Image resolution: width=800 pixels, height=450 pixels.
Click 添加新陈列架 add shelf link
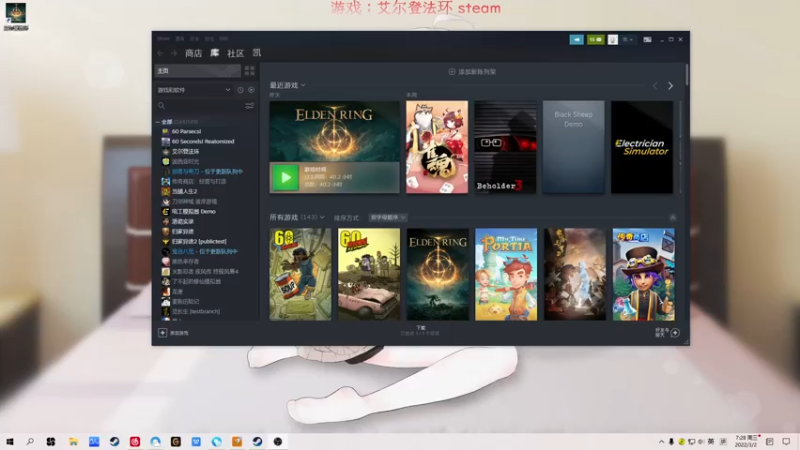coord(472,72)
